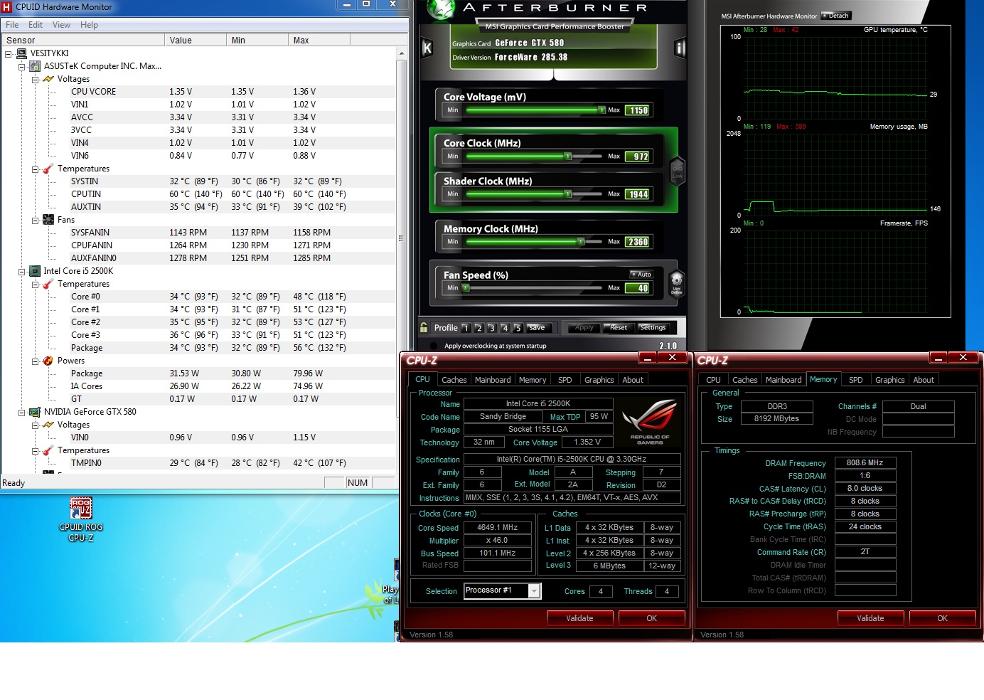Screen dimensions: 984x700
Task: Select Afterburner profile slot 3
Action: coord(492,328)
